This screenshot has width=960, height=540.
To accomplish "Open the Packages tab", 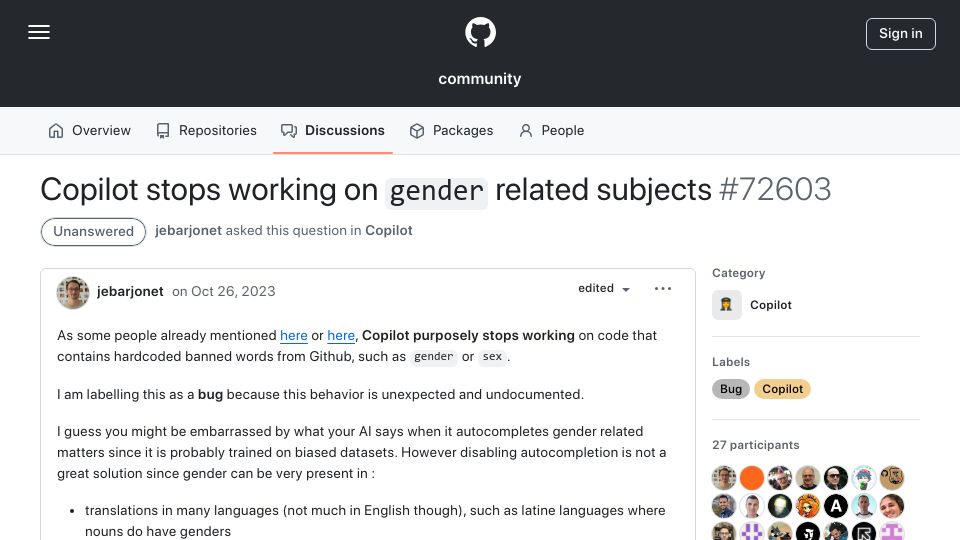I will coord(451,131).
